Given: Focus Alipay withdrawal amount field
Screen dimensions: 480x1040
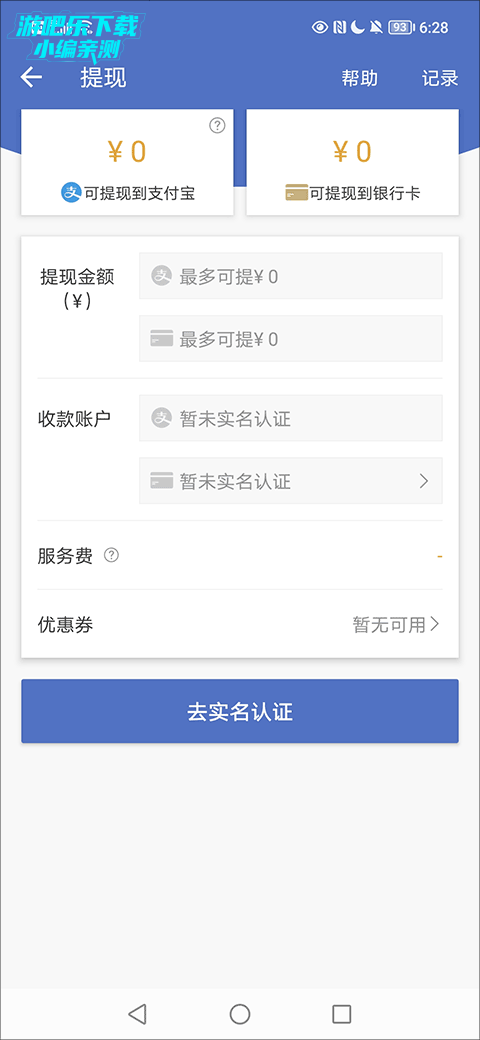Looking at the screenshot, I should (290, 276).
